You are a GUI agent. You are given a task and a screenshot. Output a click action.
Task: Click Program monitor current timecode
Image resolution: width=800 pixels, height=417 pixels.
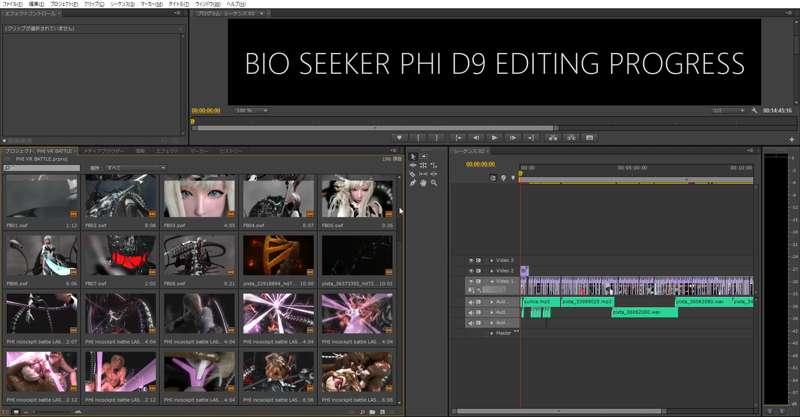206,110
